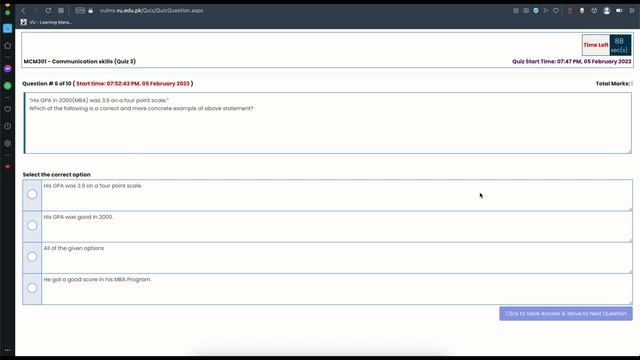Viewport: 640px width, 360px height.
Task: Click the red icon in the sidebar
Action: (8, 167)
